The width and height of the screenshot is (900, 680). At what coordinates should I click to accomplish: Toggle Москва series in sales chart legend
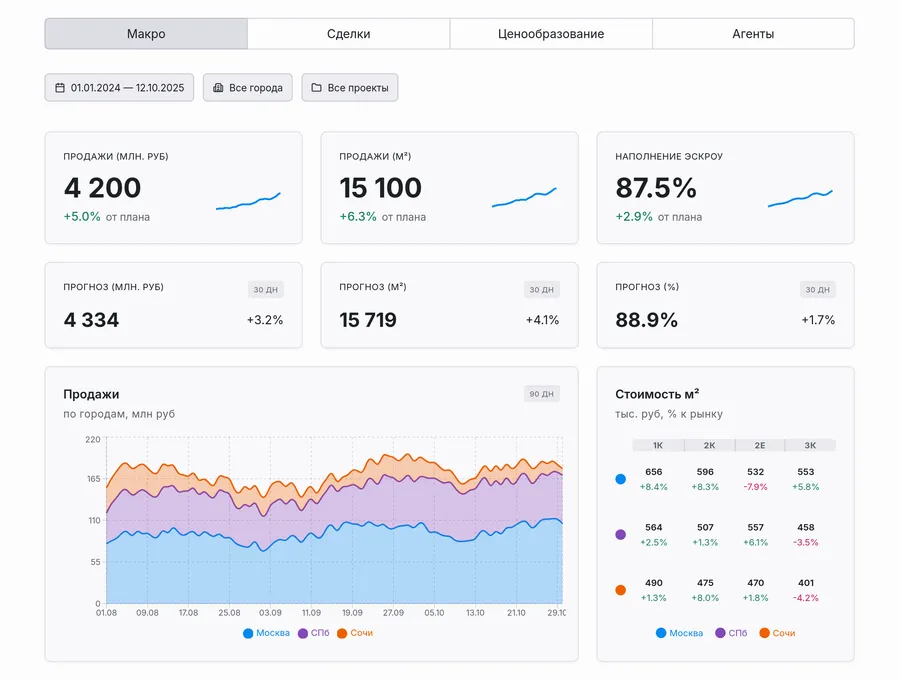(x=266, y=633)
